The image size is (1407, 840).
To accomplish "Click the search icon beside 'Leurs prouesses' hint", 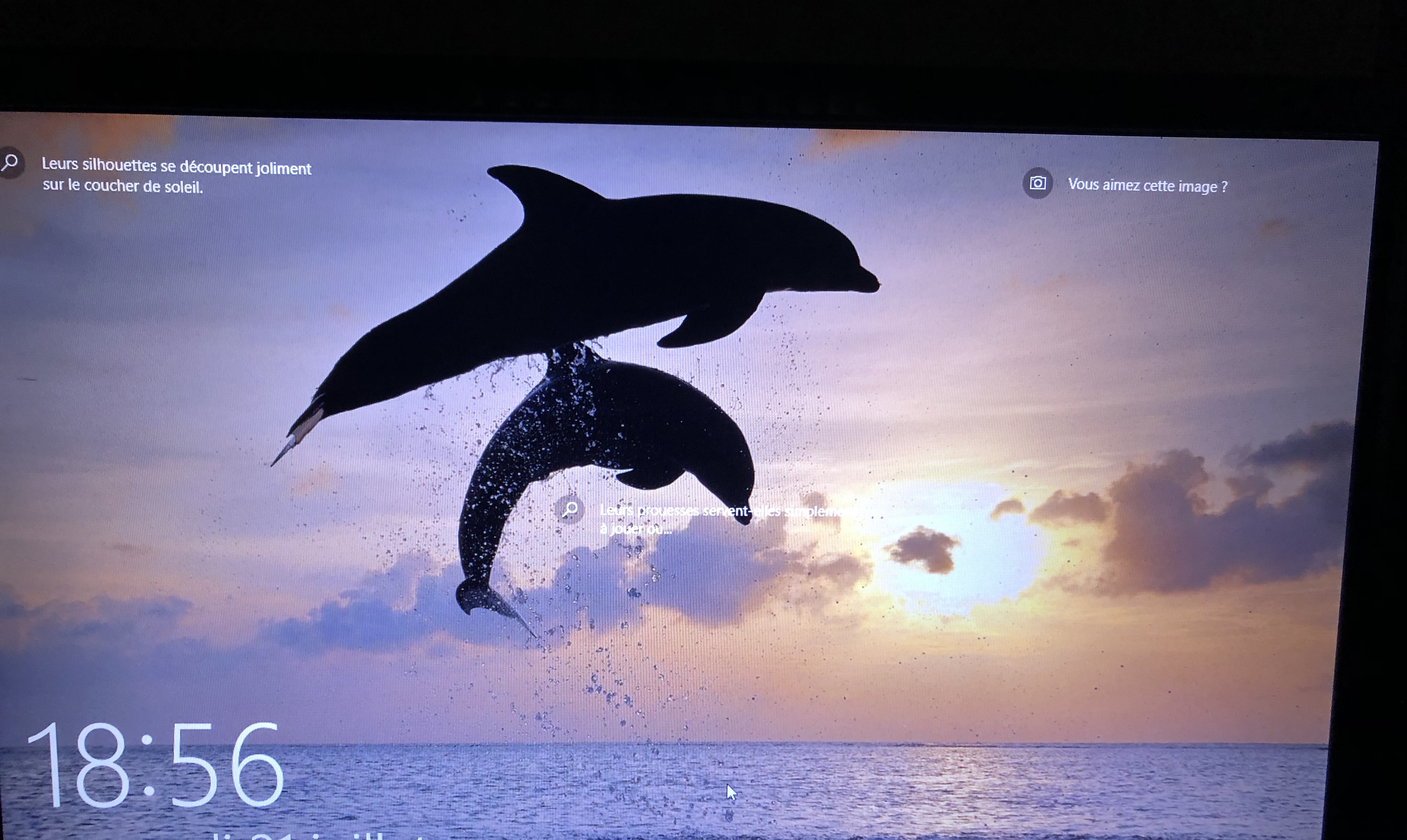I will click(569, 510).
